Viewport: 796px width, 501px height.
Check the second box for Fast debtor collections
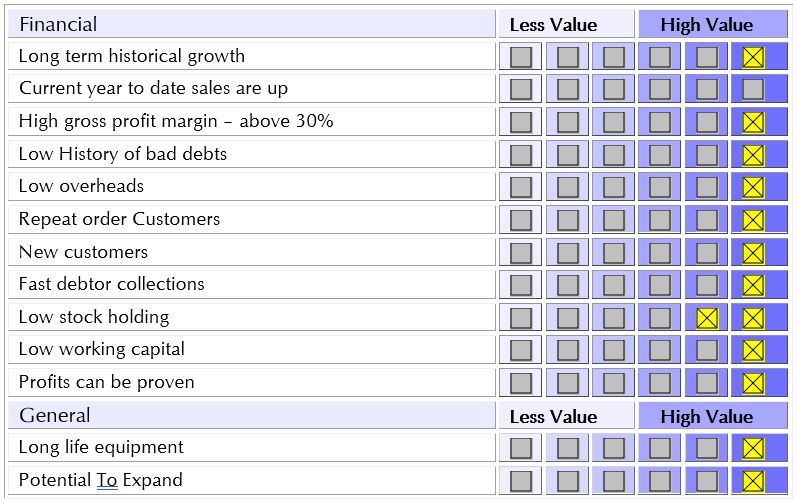(568, 285)
